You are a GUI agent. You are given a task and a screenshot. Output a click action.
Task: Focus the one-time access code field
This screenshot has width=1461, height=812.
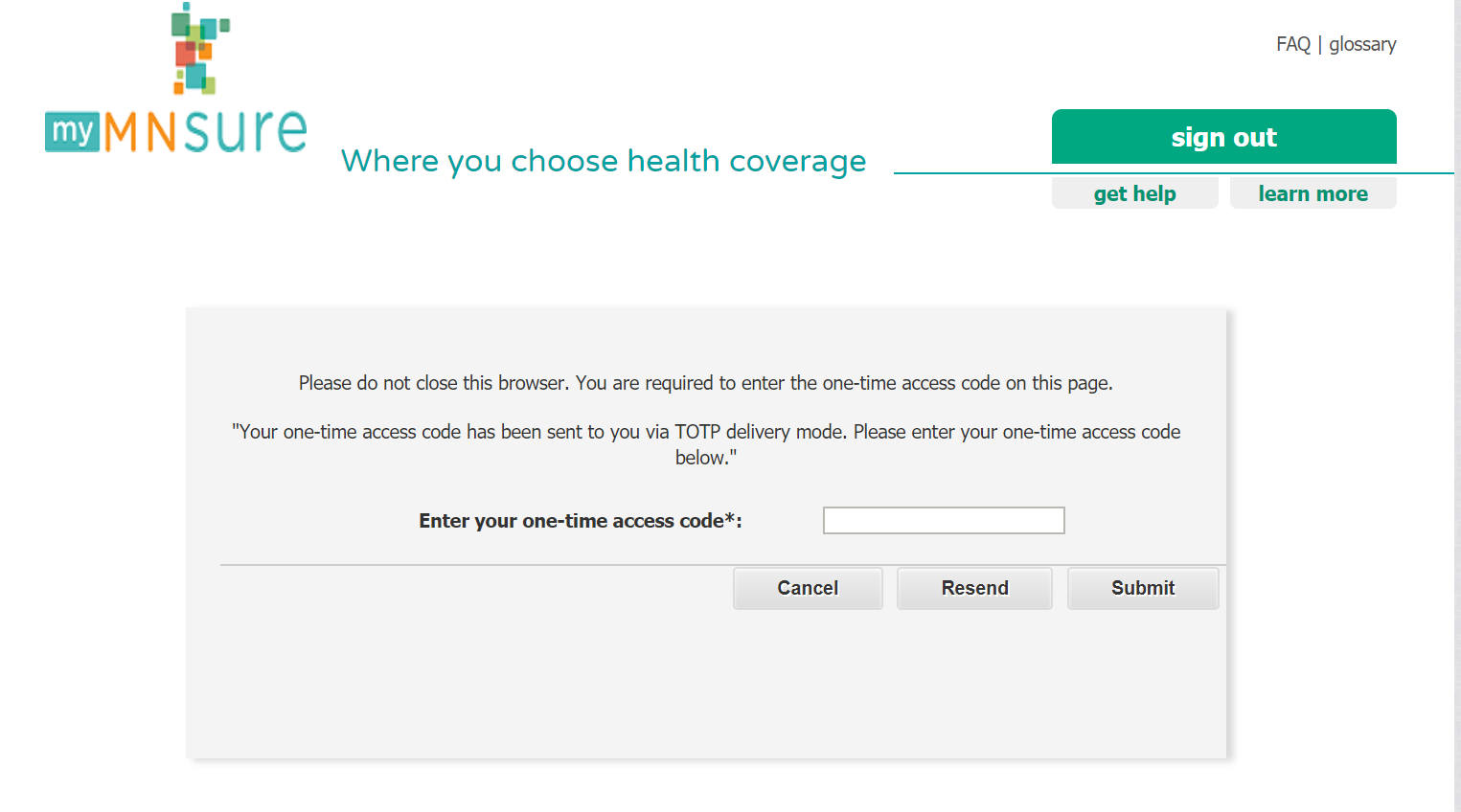pyautogui.click(x=943, y=521)
